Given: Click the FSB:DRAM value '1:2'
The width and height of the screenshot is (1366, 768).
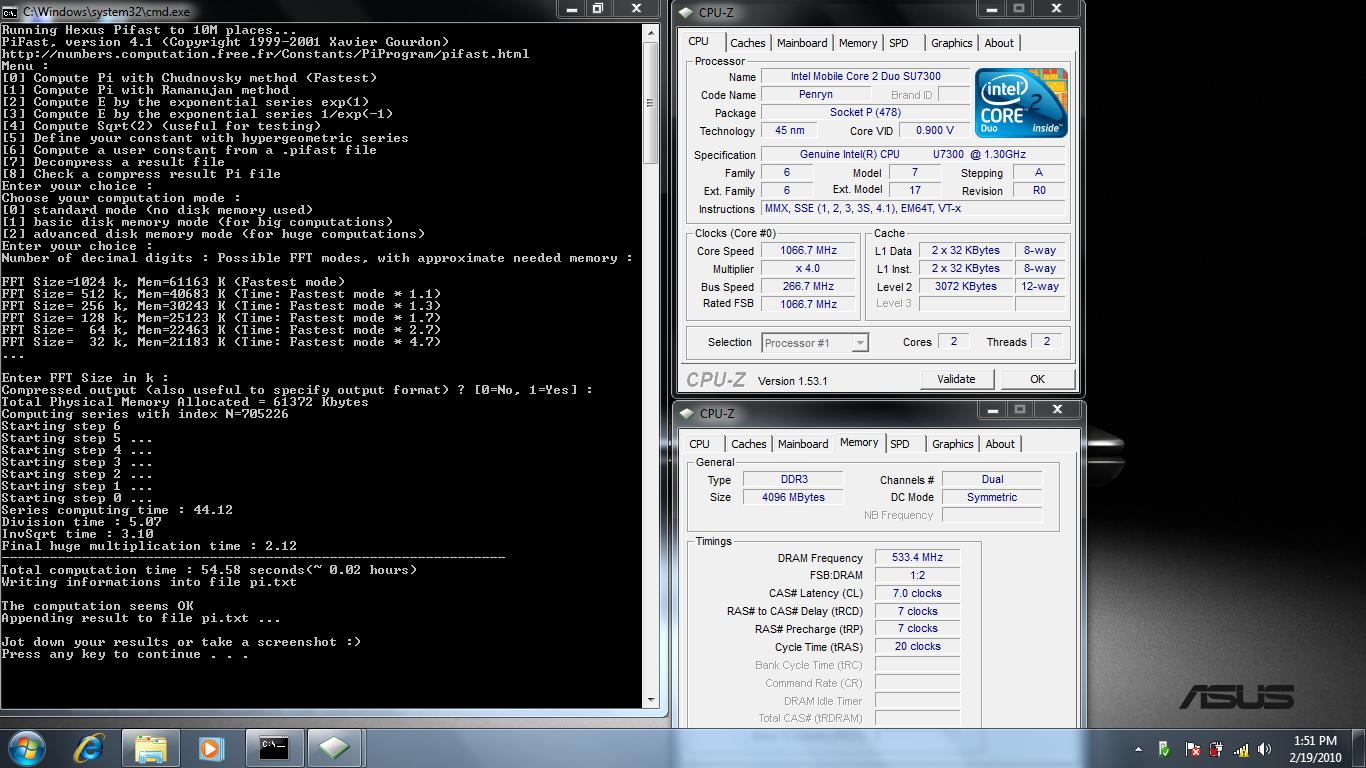Looking at the screenshot, I should click(x=917, y=575).
